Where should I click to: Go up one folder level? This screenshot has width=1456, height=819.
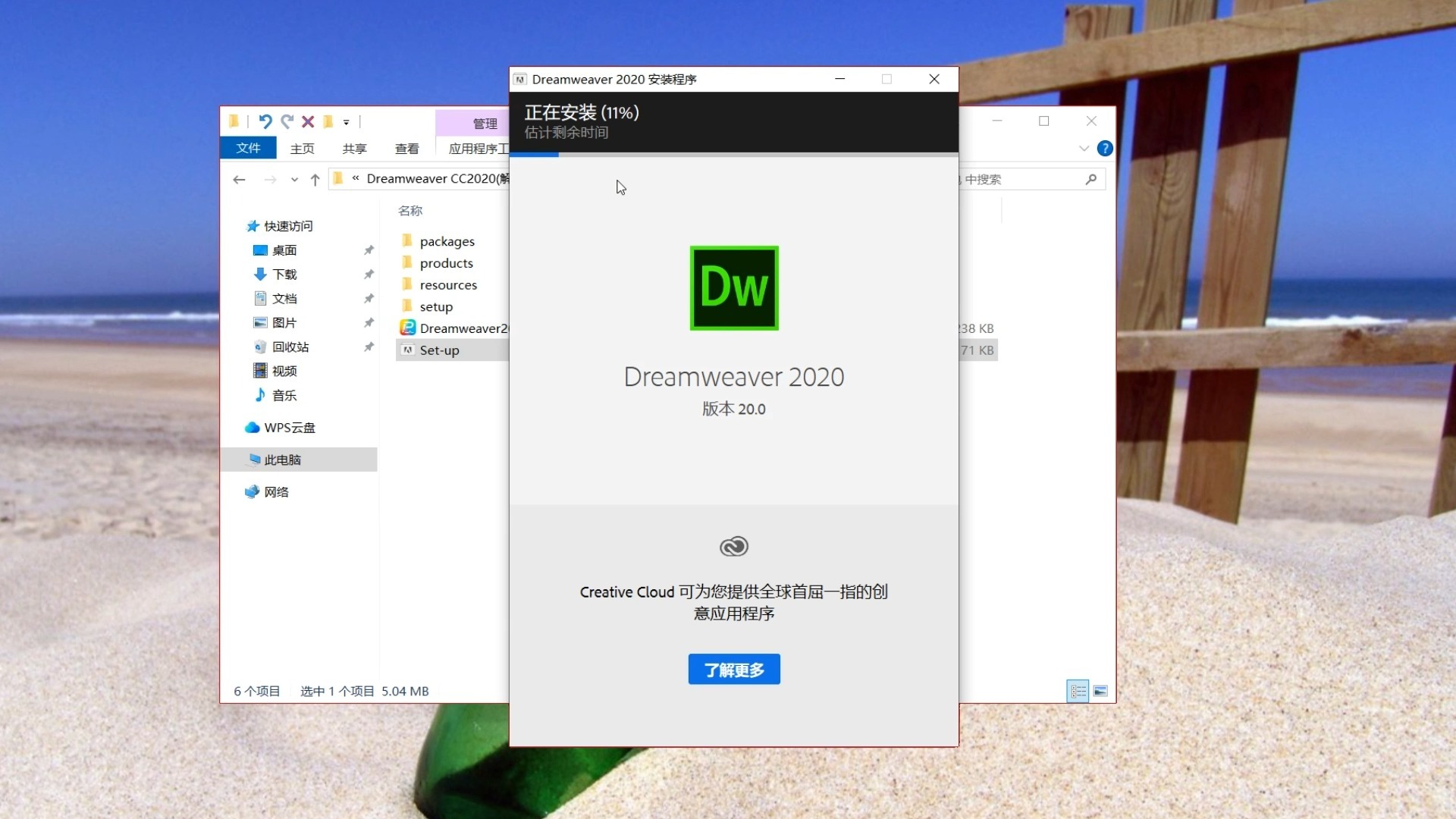(x=315, y=180)
